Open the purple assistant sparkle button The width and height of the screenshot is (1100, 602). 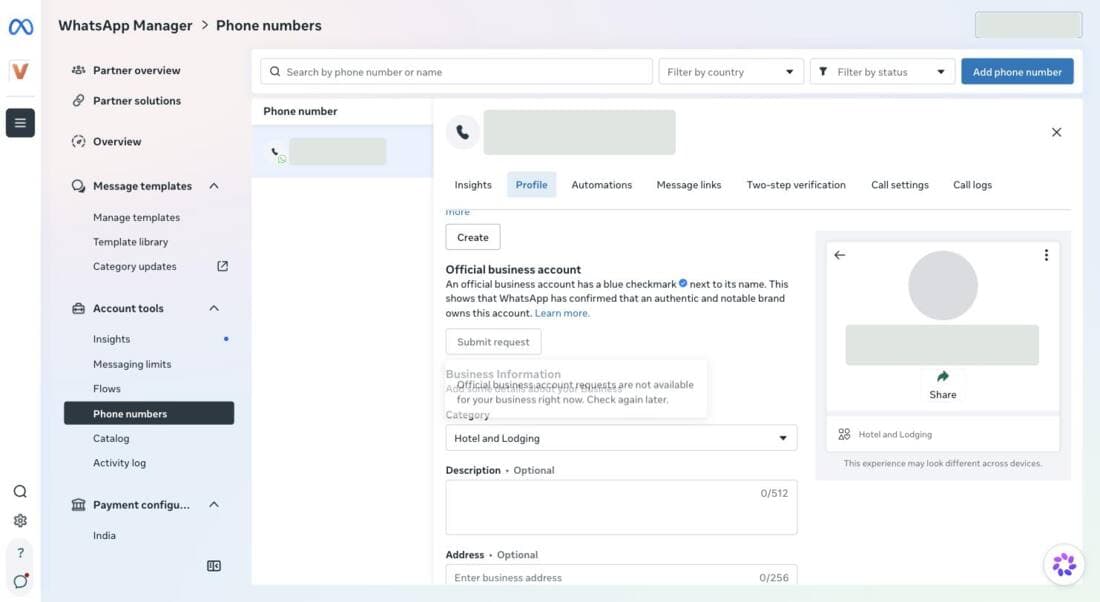[x=1064, y=564]
